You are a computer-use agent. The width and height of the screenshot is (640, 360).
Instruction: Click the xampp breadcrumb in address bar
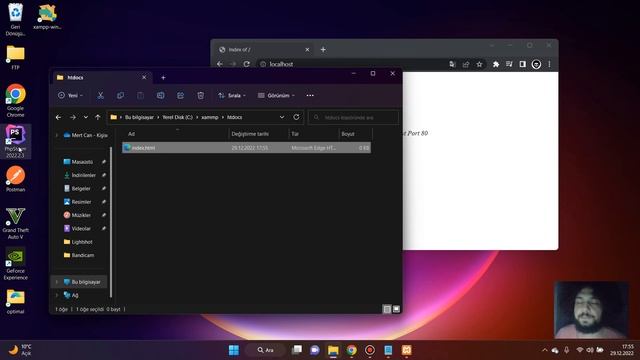click(210, 117)
